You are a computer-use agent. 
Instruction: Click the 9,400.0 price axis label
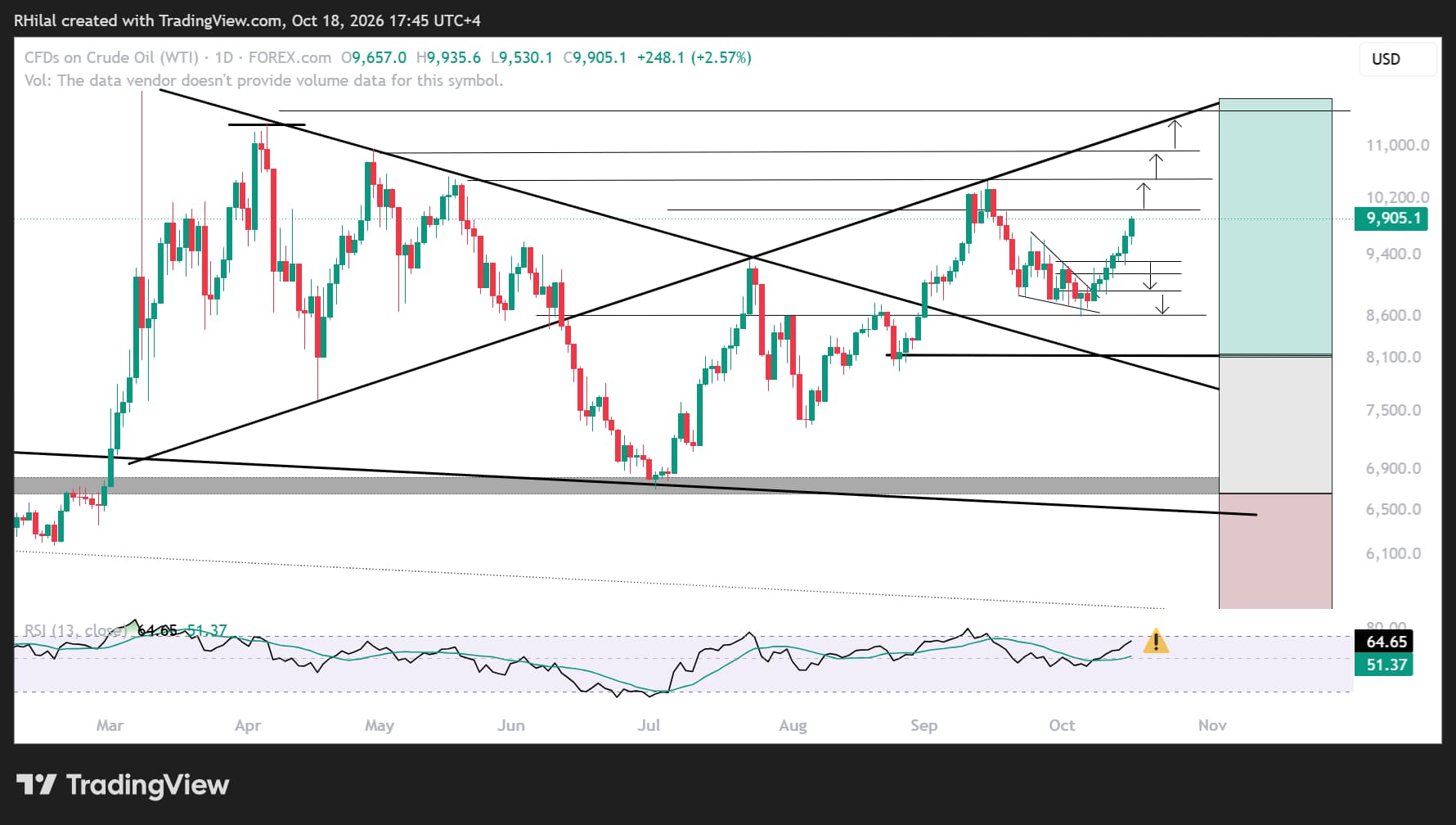click(x=1394, y=254)
